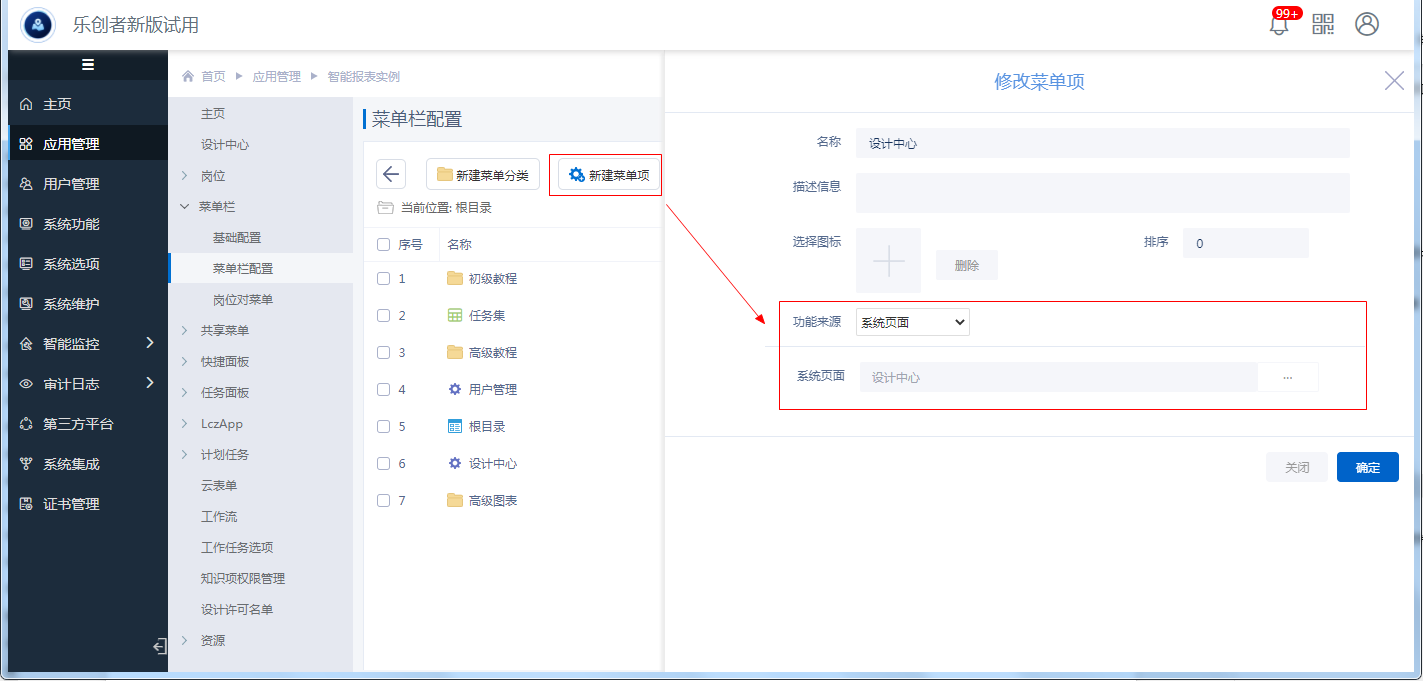Tick the checkbox next to 用户管理
This screenshot has height=681, width=1423.
point(383,390)
